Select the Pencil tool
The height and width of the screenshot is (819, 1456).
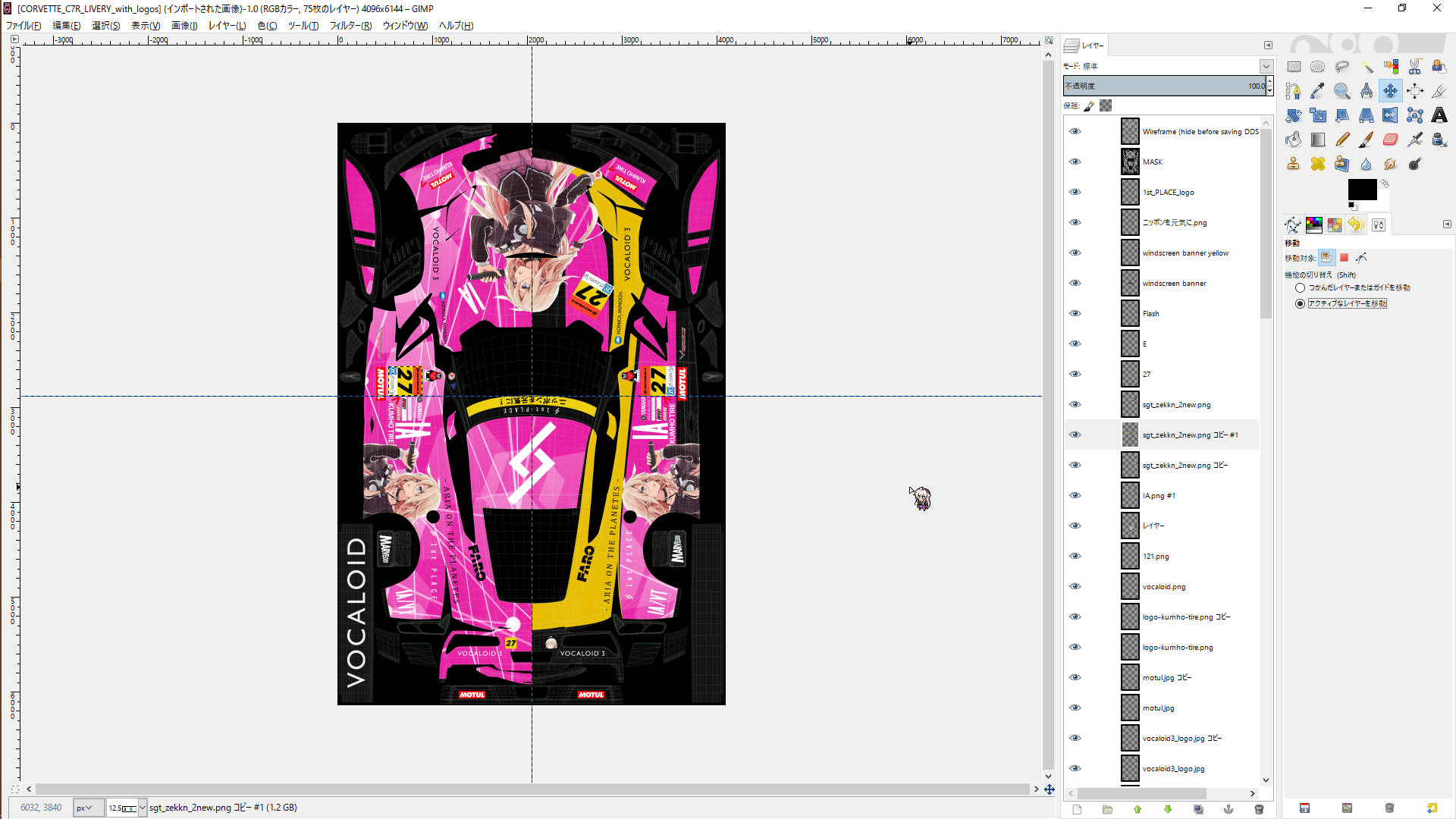tap(1342, 140)
